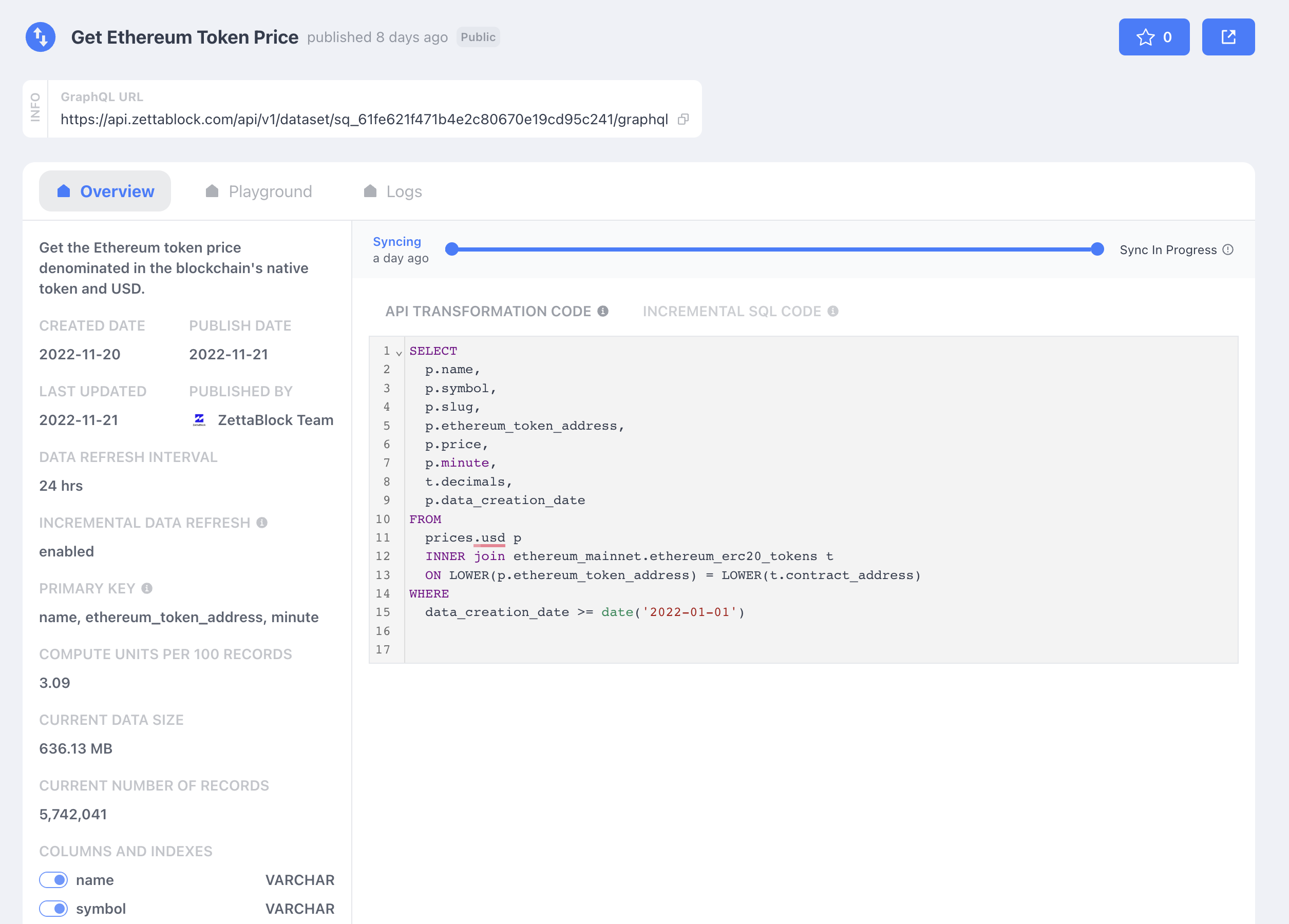The width and height of the screenshot is (1289, 924).
Task: Copy the GraphQL URL with copy icon
Action: pyautogui.click(x=683, y=119)
